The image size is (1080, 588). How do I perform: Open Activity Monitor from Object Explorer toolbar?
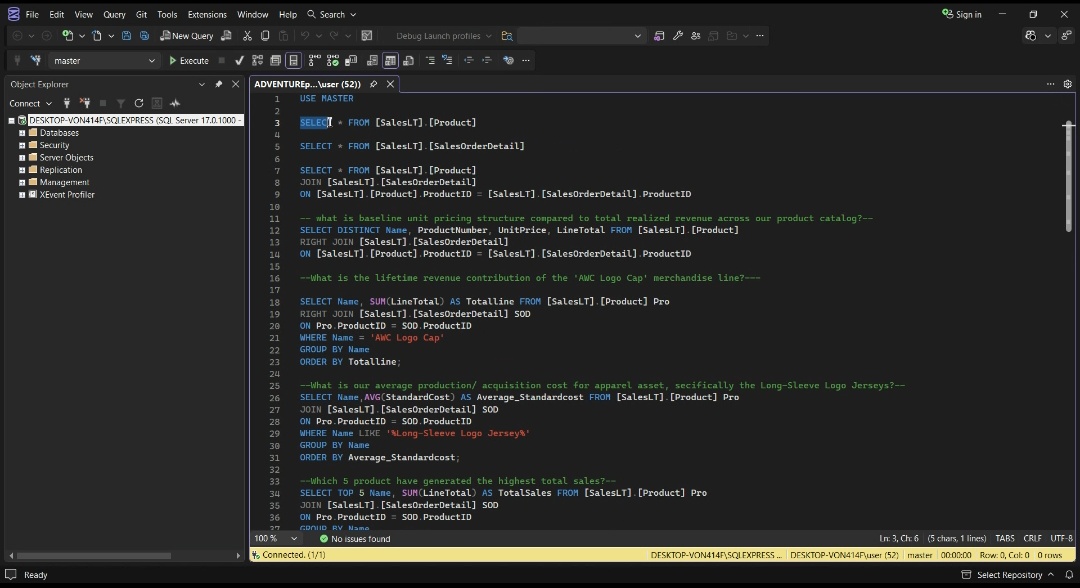(175, 103)
